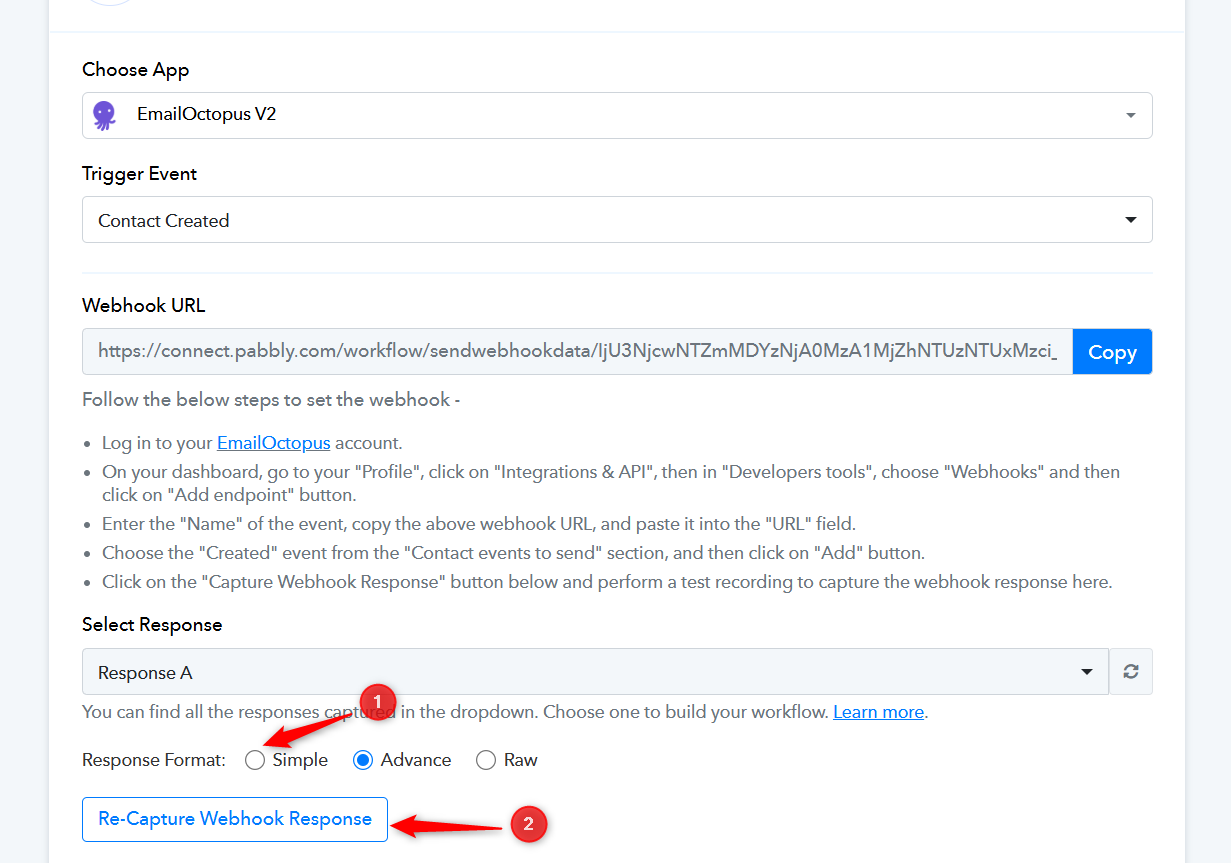The width and height of the screenshot is (1231, 863).
Task: Click the EmailOctopus V2 app name text
Action: 206,115
